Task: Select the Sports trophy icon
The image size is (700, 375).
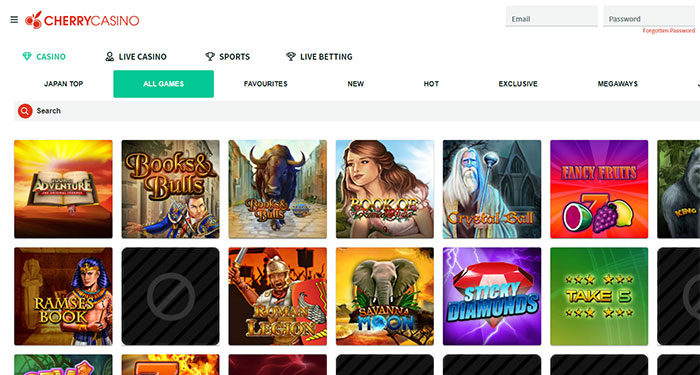Action: coord(210,57)
